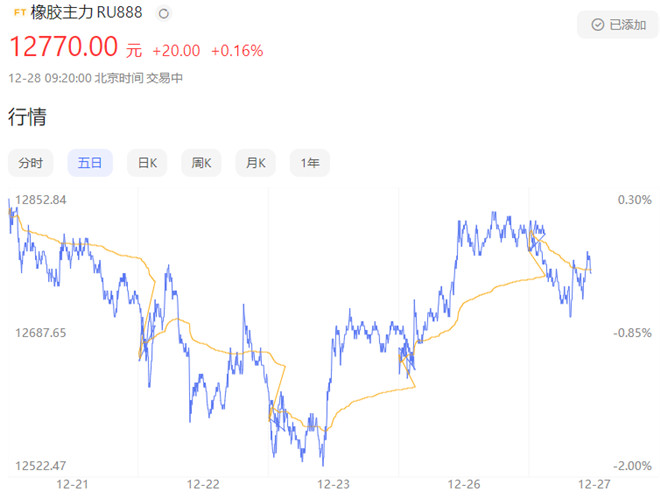Switch to 周K candlestick view
Screen dimensions: 660x498
201,162
